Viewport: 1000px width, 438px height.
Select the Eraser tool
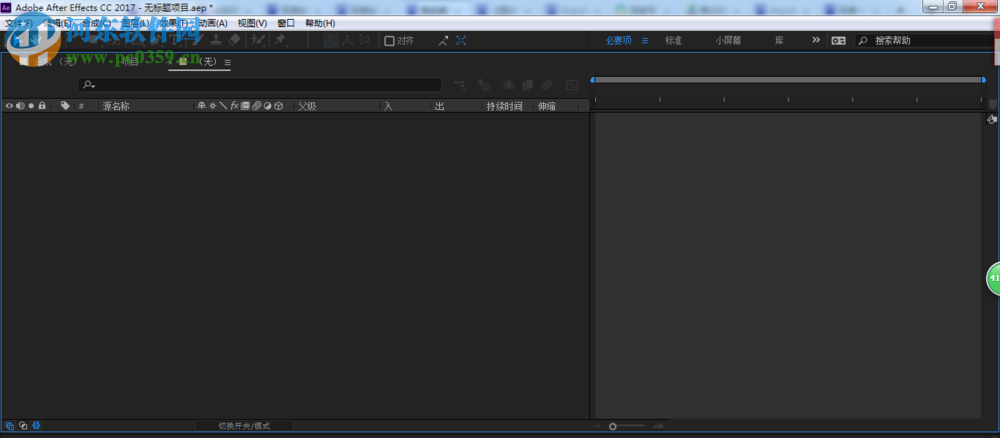coord(234,40)
